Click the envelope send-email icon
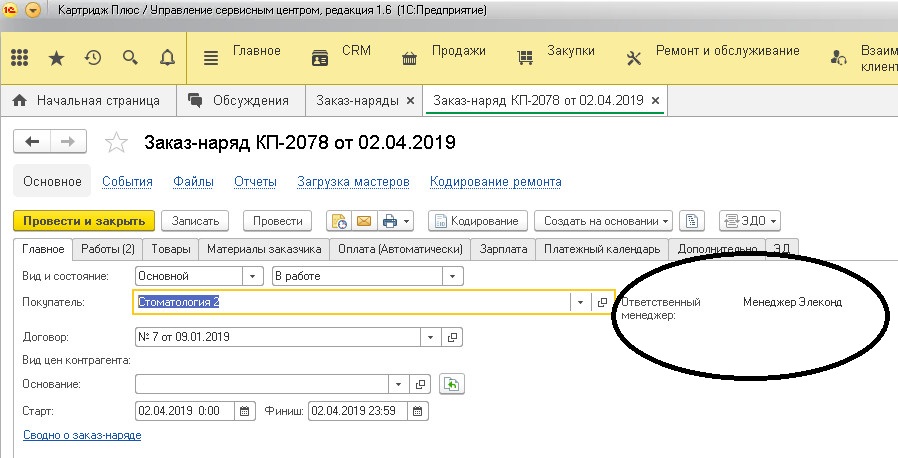The width and height of the screenshot is (898, 458). (364, 221)
